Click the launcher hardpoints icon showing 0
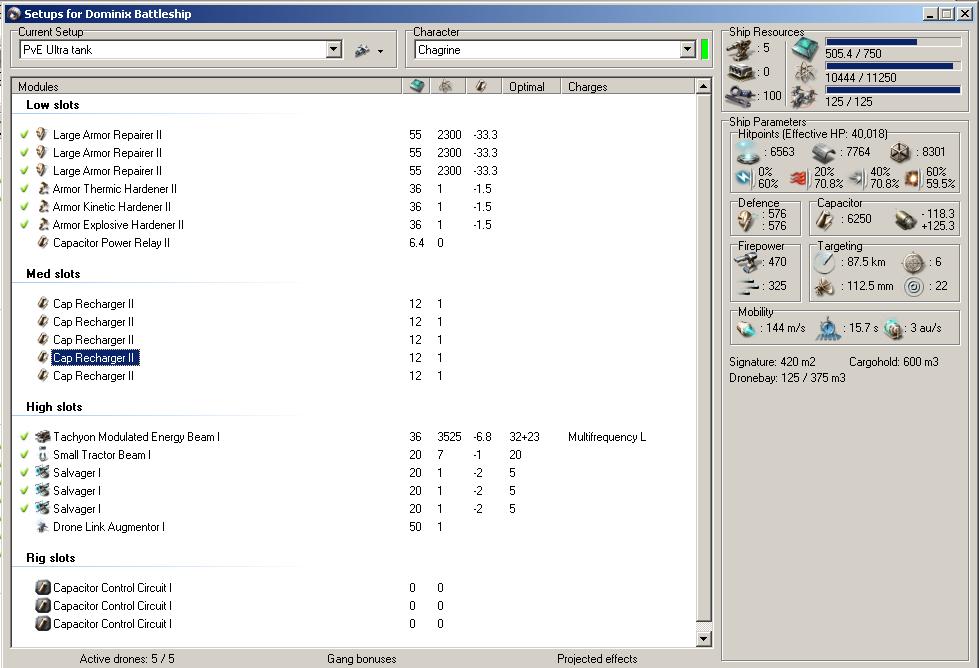Image resolution: width=979 pixels, height=668 pixels. (x=742, y=72)
